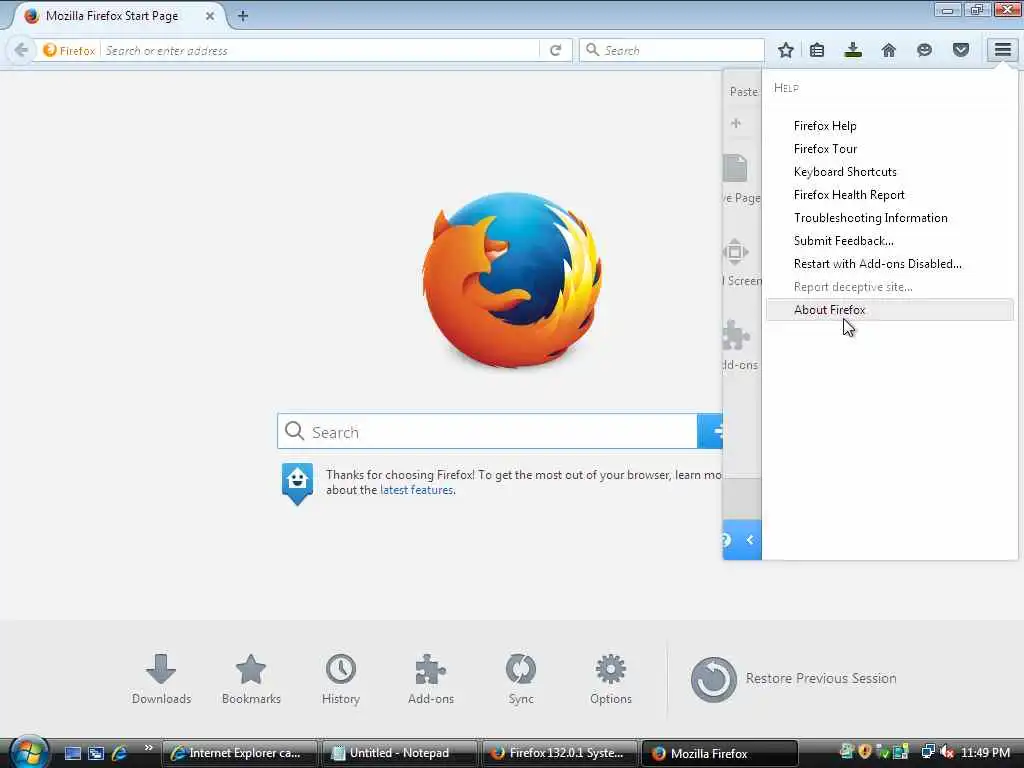Go to home page icon
1024x768 pixels.
[889, 50]
